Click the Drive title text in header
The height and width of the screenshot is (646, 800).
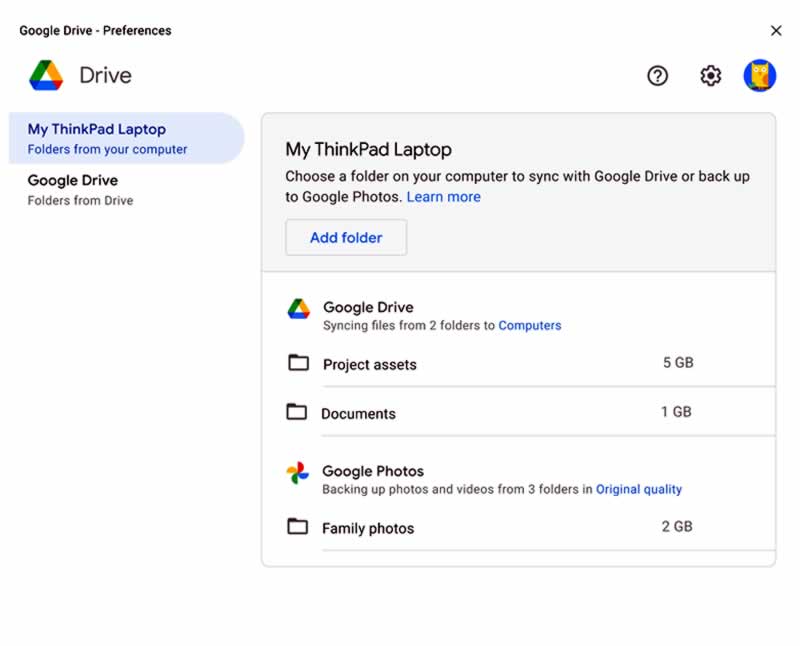coord(106,76)
